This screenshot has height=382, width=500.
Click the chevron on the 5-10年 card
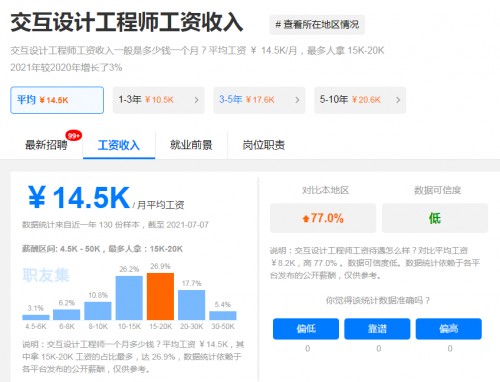[398, 100]
